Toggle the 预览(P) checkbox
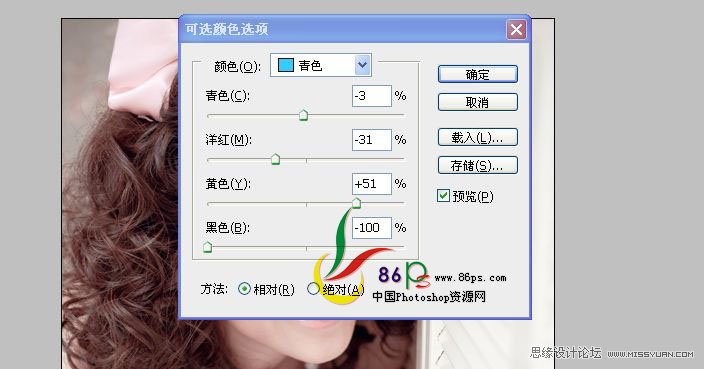 click(443, 196)
